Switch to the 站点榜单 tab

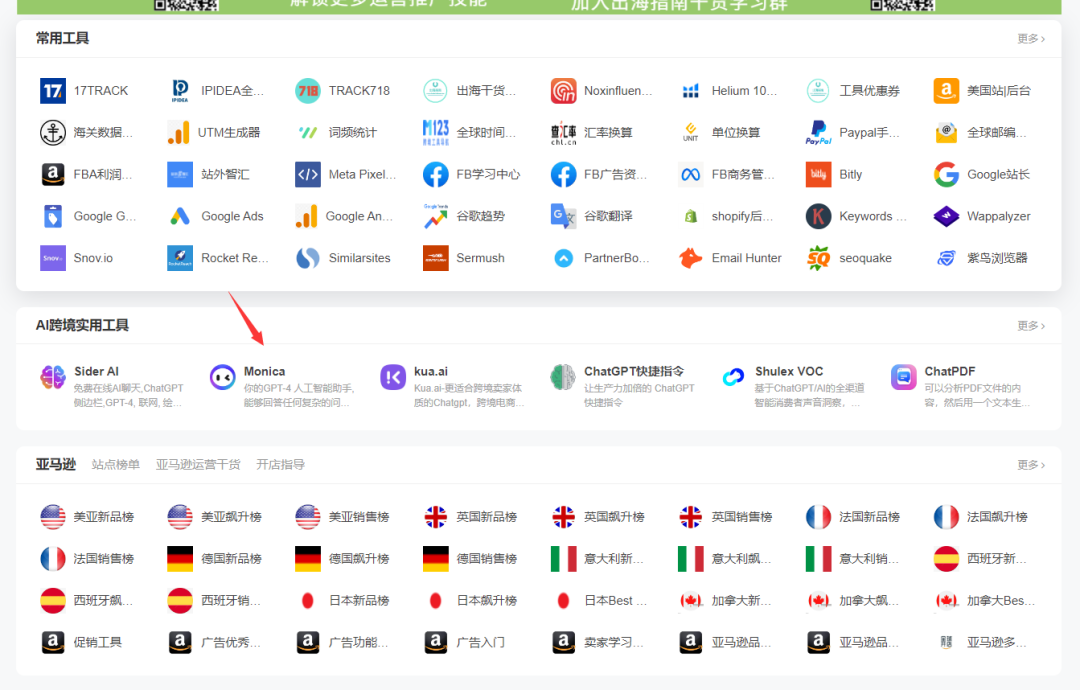point(116,465)
